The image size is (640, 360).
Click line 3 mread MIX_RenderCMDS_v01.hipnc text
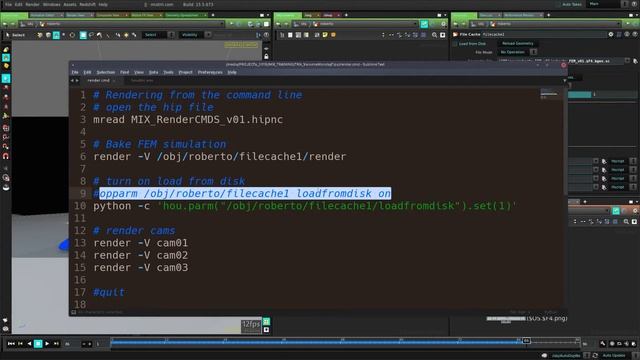(188, 120)
